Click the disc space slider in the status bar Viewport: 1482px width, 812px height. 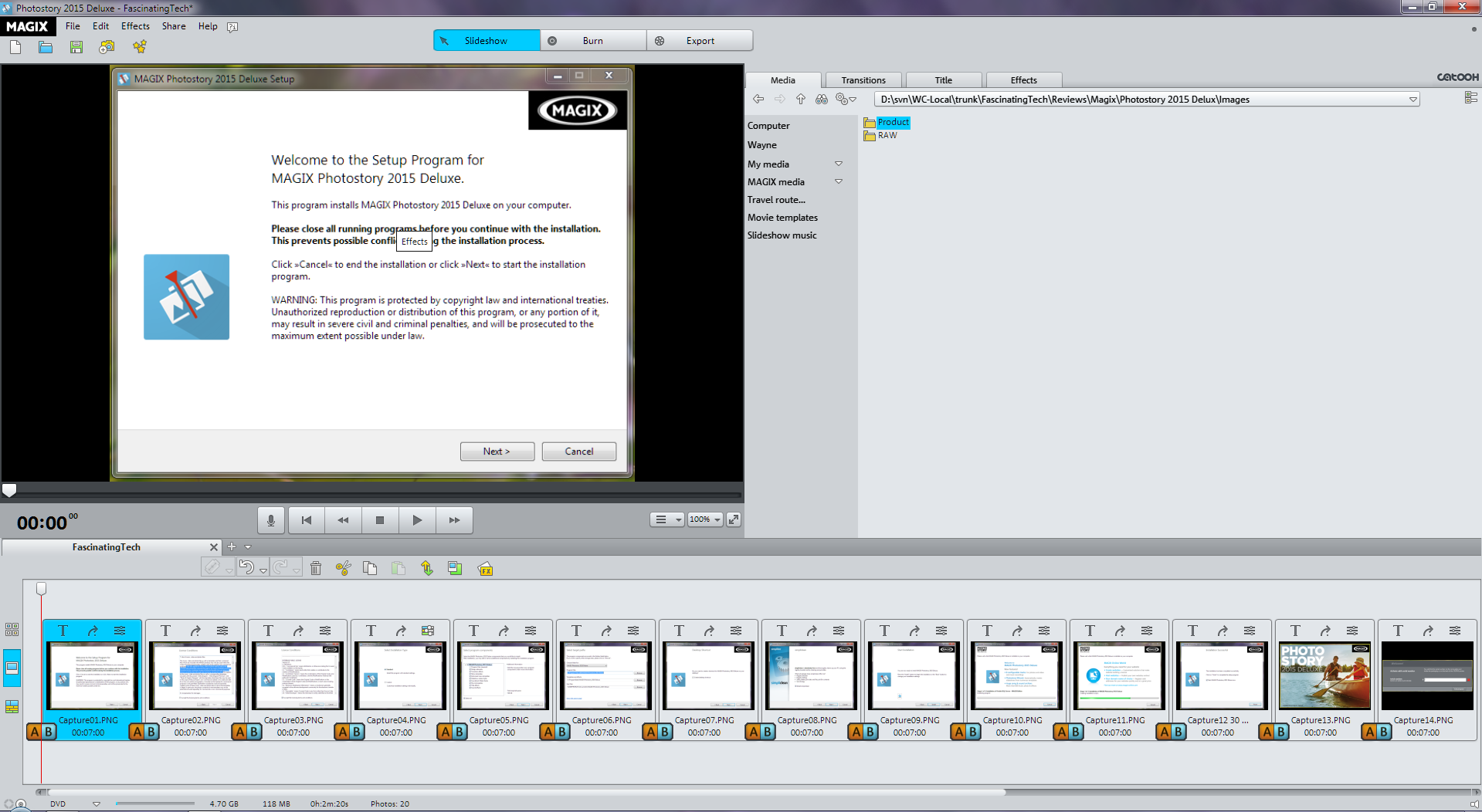(154, 804)
